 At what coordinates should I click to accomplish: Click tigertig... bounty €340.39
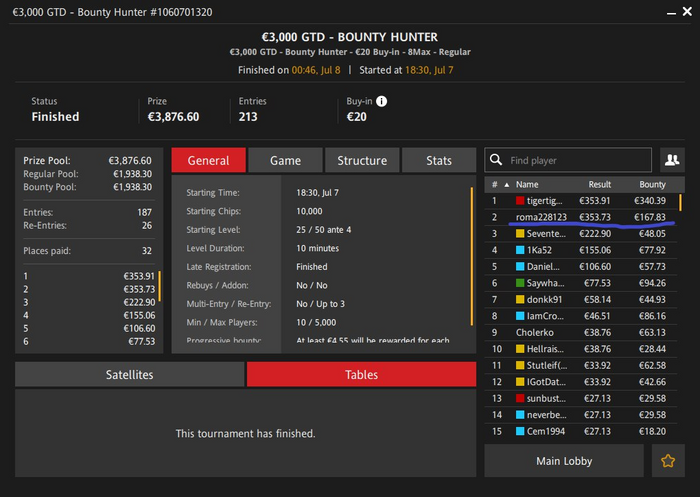[650, 200]
